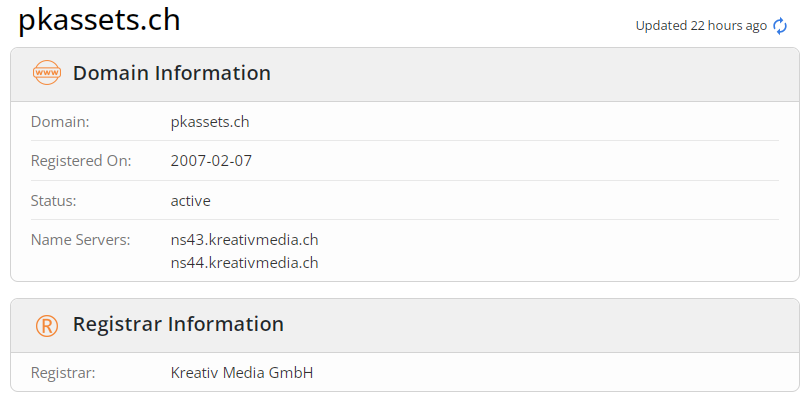Click the active status value
This screenshot has width=809, height=407.
coord(191,200)
